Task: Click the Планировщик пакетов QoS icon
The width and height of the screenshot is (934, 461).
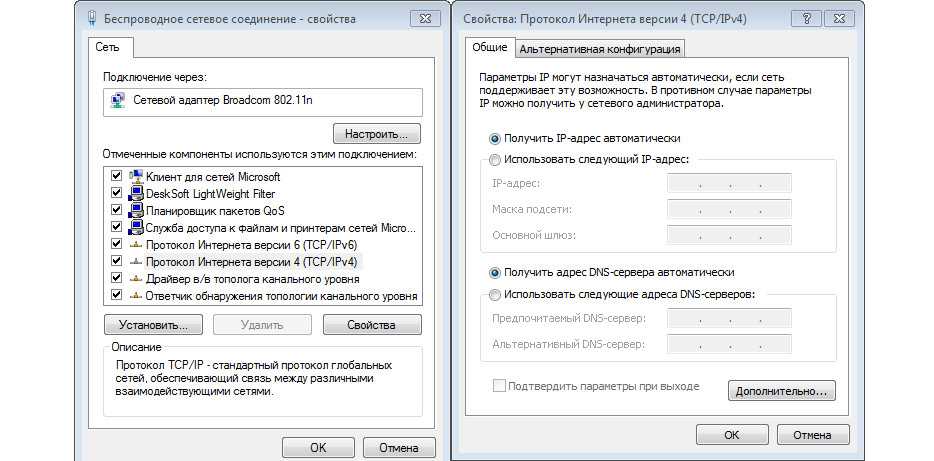Action: (x=136, y=210)
